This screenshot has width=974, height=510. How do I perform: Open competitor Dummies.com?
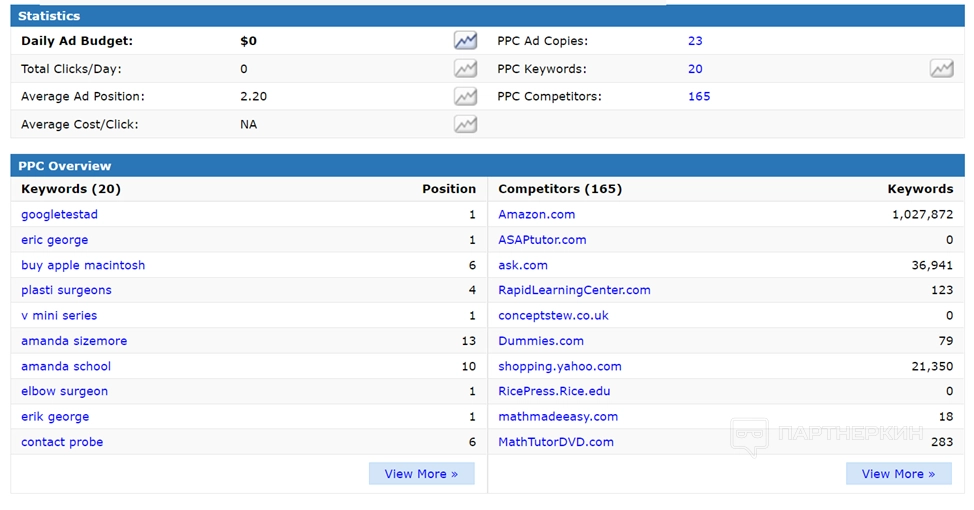tap(541, 341)
